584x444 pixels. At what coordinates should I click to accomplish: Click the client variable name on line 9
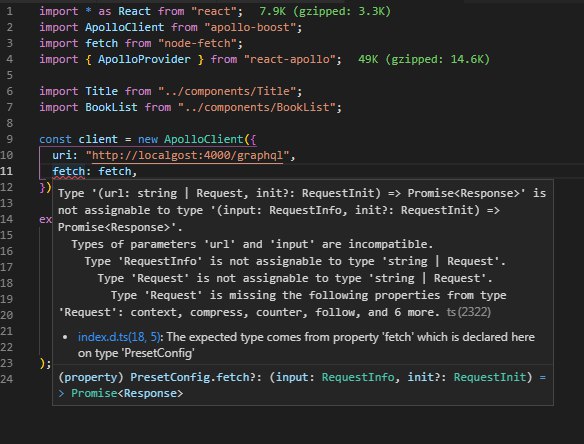point(98,139)
